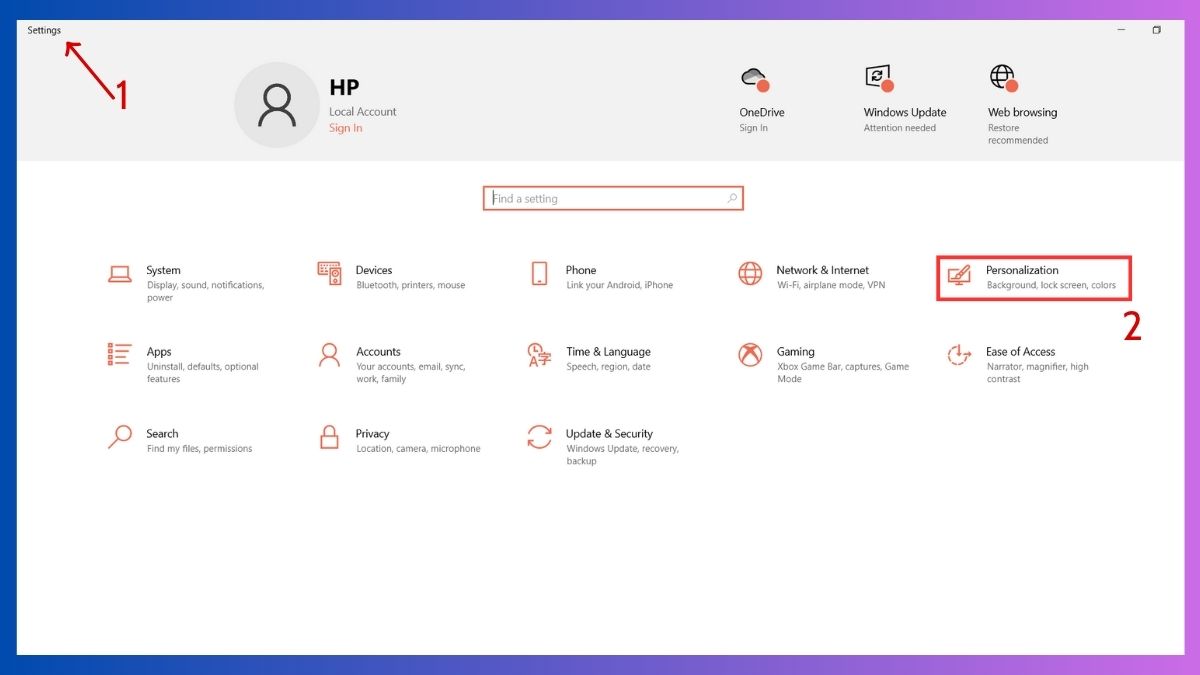This screenshot has width=1200, height=675.
Task: Choose the Personalization label
Action: (1022, 270)
